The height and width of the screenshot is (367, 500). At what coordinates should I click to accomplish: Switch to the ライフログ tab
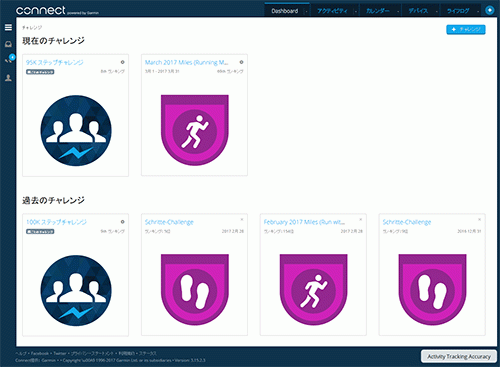tap(458, 11)
